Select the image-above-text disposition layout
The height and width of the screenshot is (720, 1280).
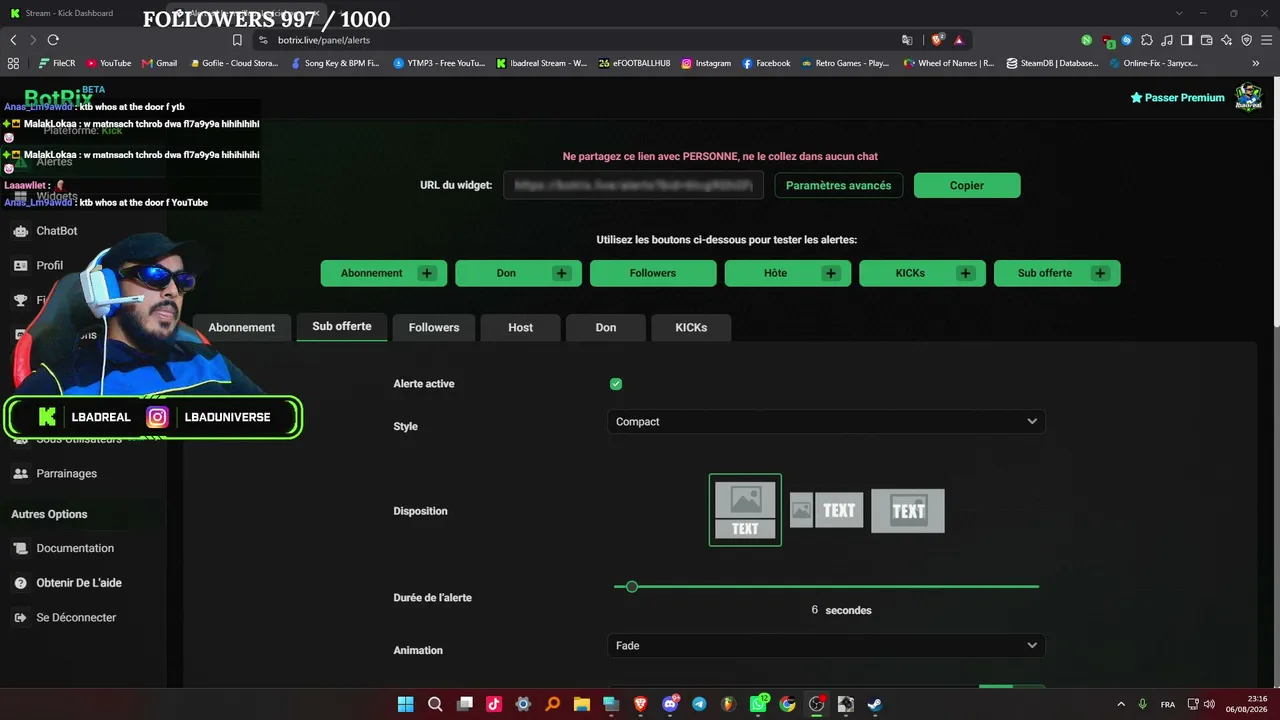(745, 510)
